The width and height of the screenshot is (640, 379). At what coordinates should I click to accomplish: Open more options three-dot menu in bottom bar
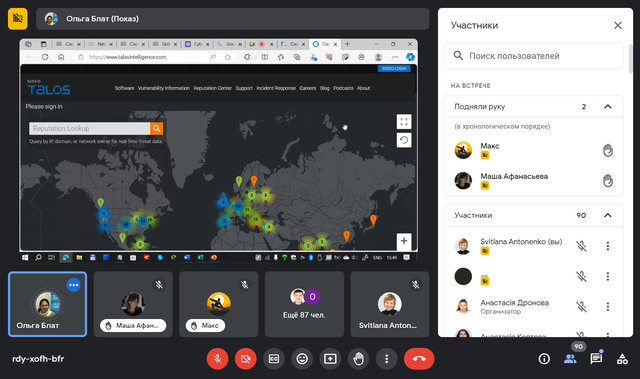point(387,359)
